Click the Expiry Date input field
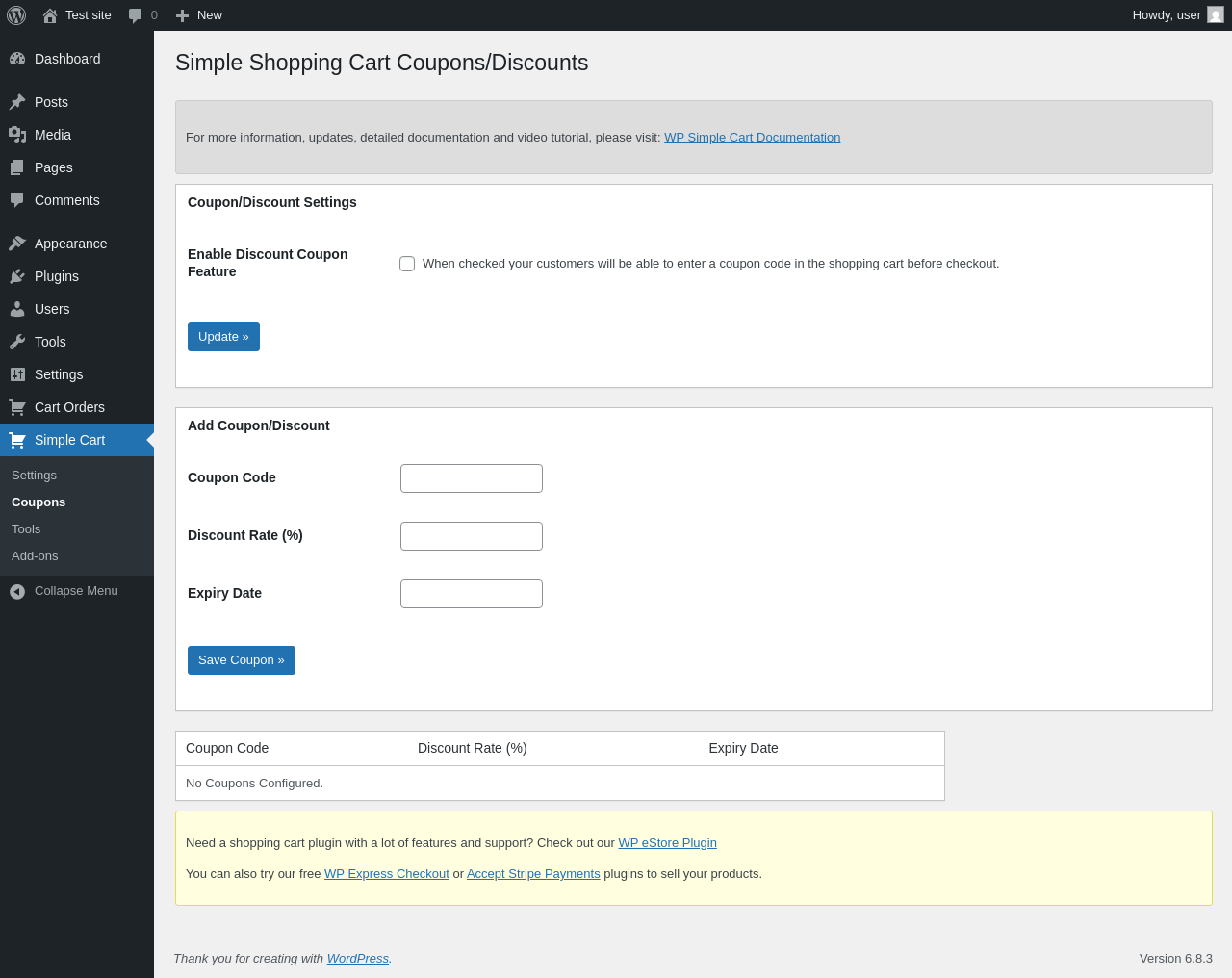The height and width of the screenshot is (978, 1232). pos(472,594)
